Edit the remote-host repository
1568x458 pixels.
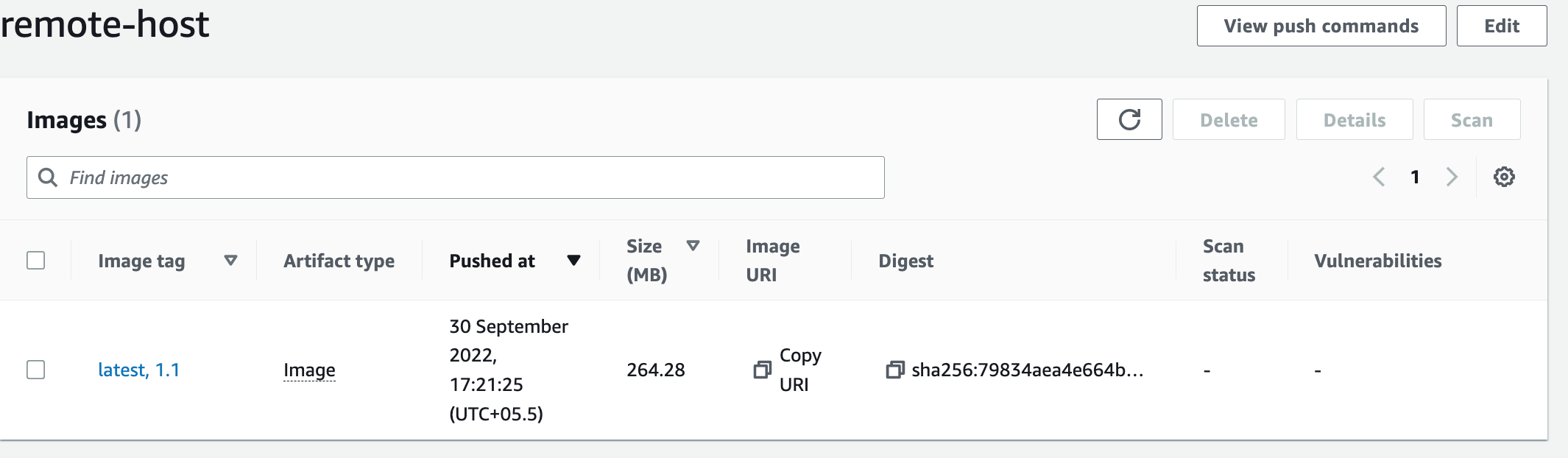click(1502, 25)
